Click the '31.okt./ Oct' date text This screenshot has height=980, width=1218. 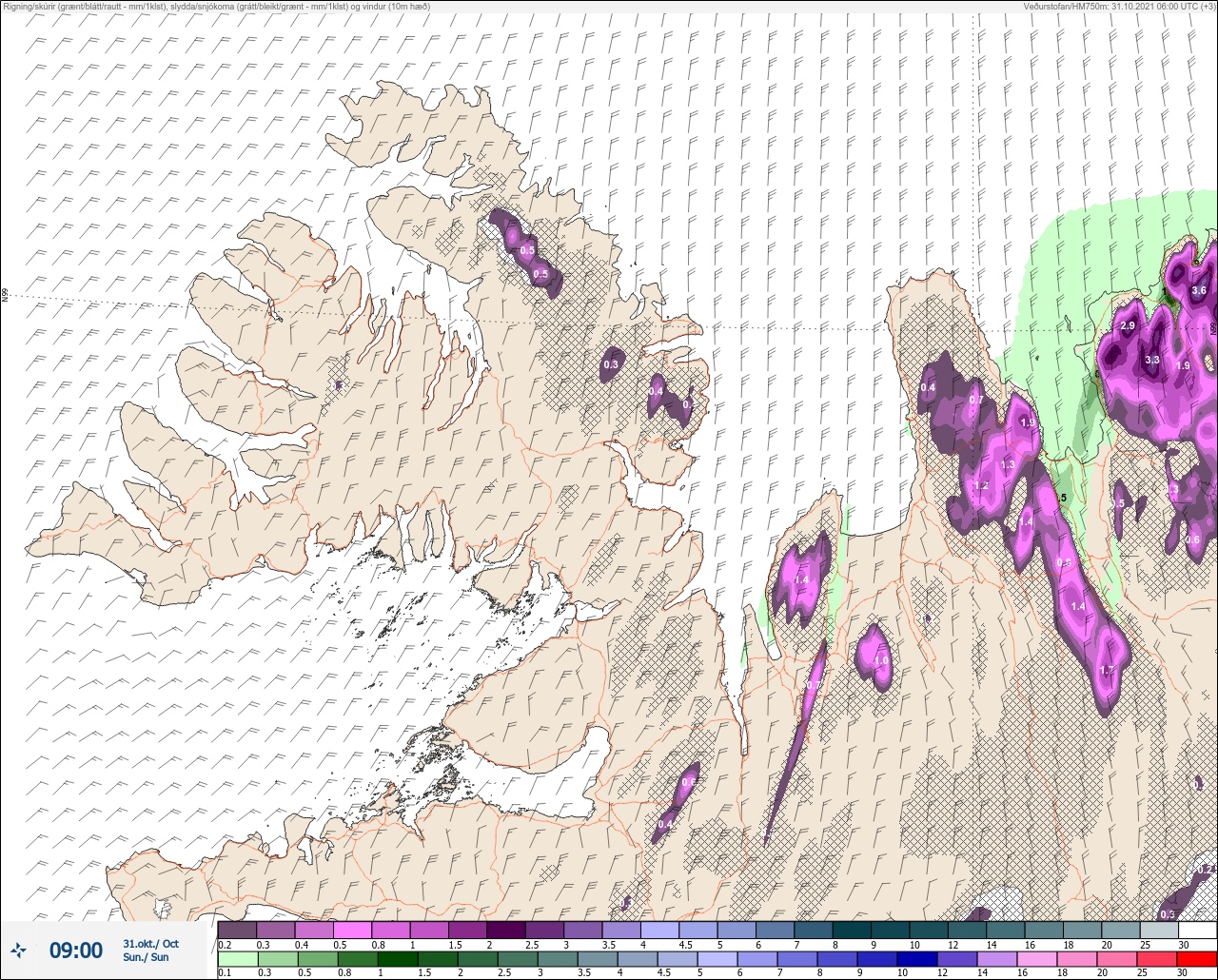(150, 943)
